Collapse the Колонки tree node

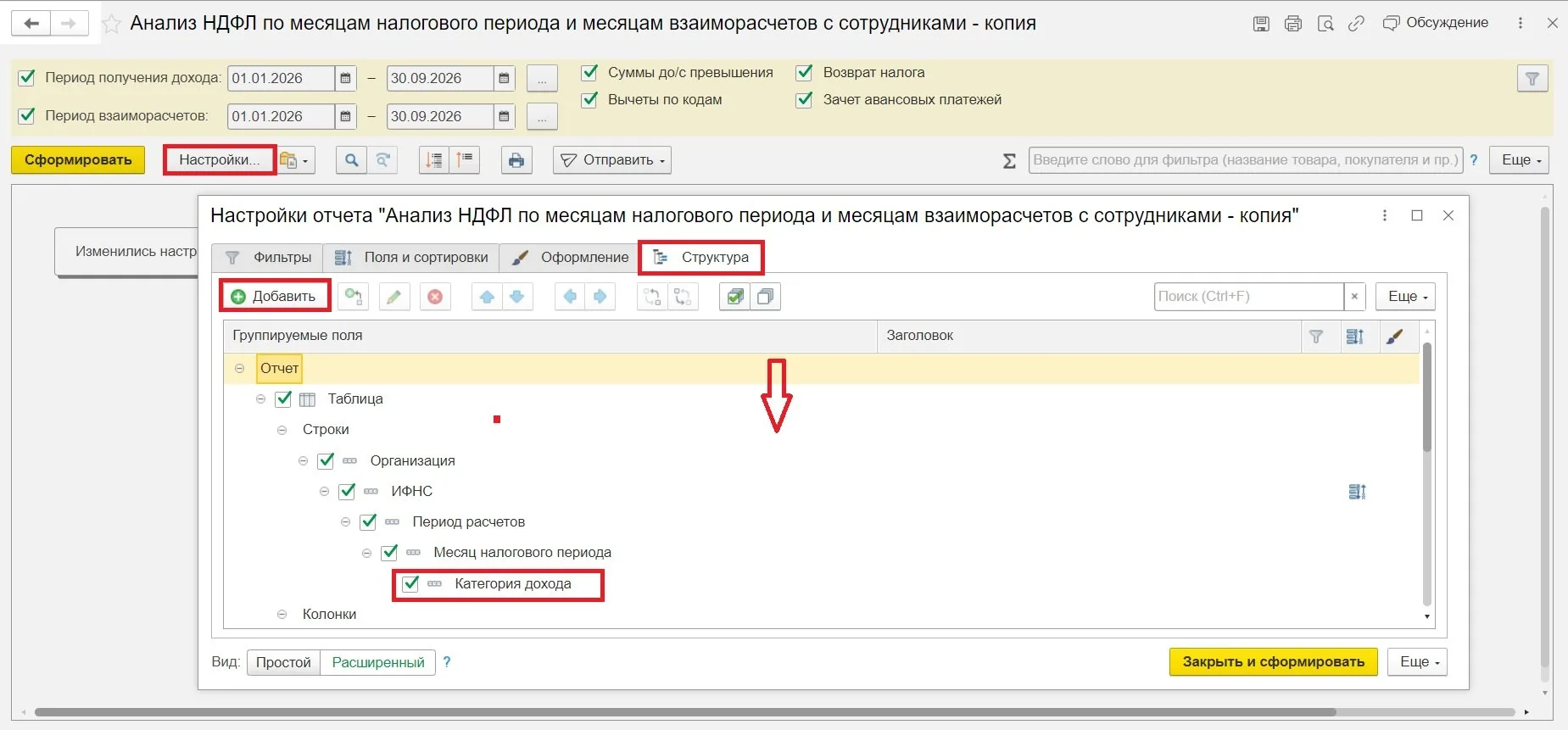[282, 614]
